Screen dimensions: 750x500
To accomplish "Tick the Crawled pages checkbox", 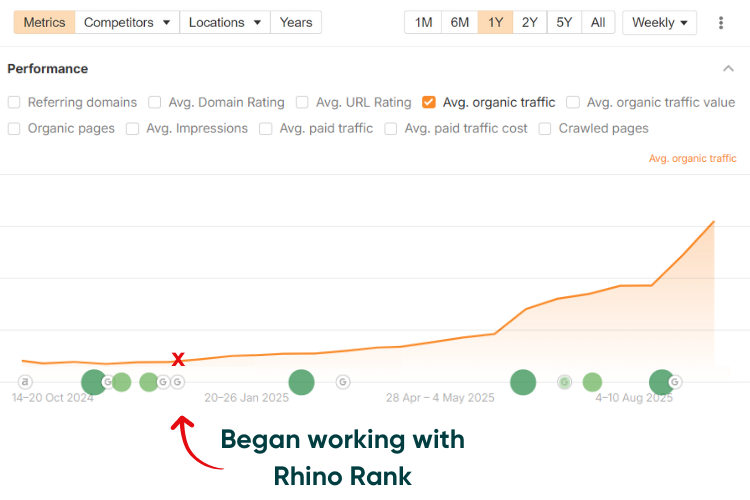I will click(545, 129).
